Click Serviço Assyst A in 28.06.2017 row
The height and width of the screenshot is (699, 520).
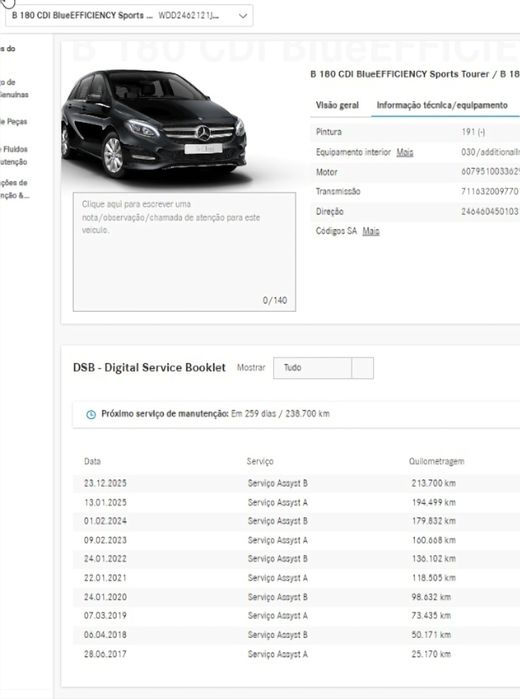(277, 654)
